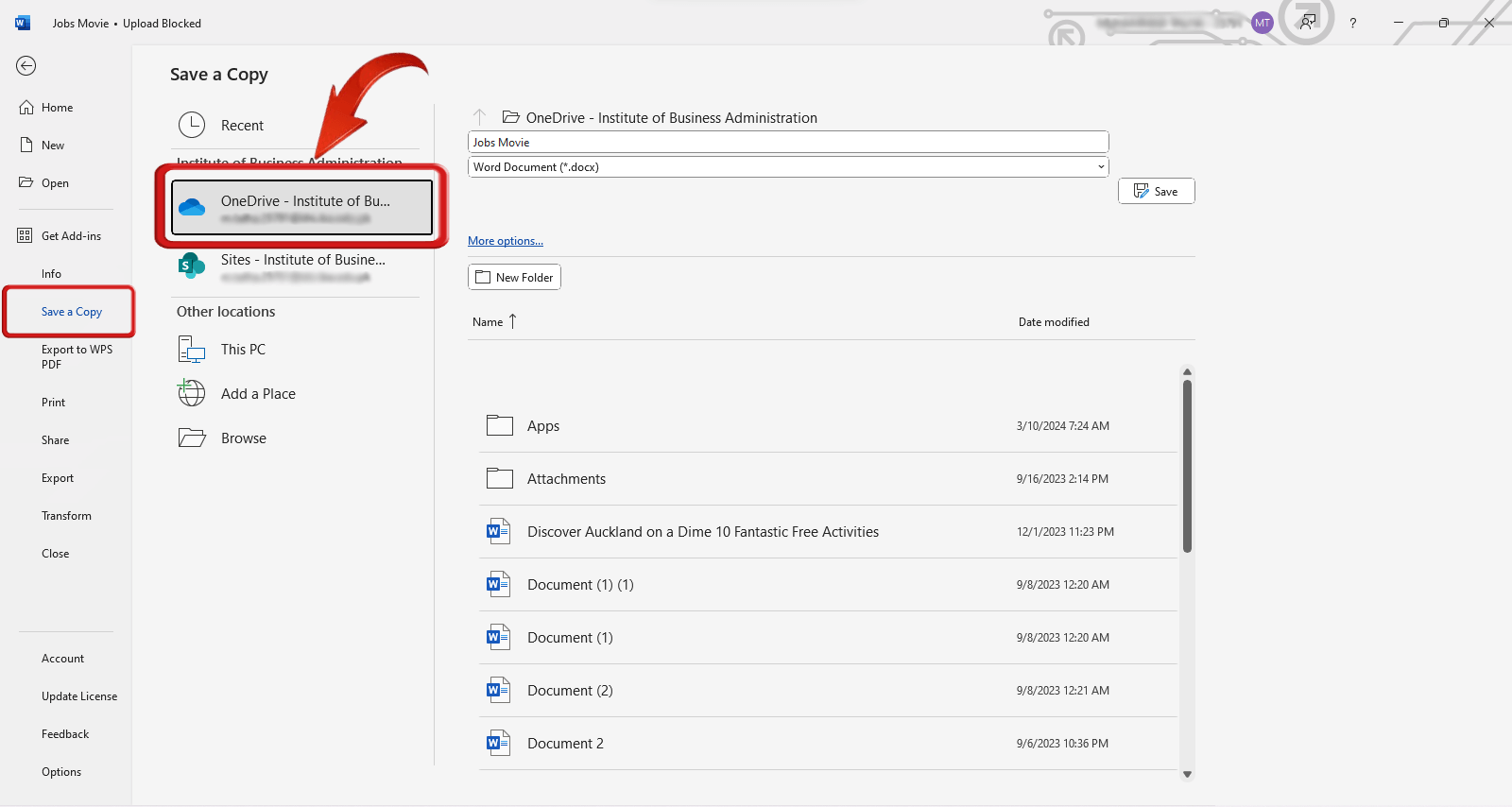
Task: Click the file name input field
Action: (788, 142)
